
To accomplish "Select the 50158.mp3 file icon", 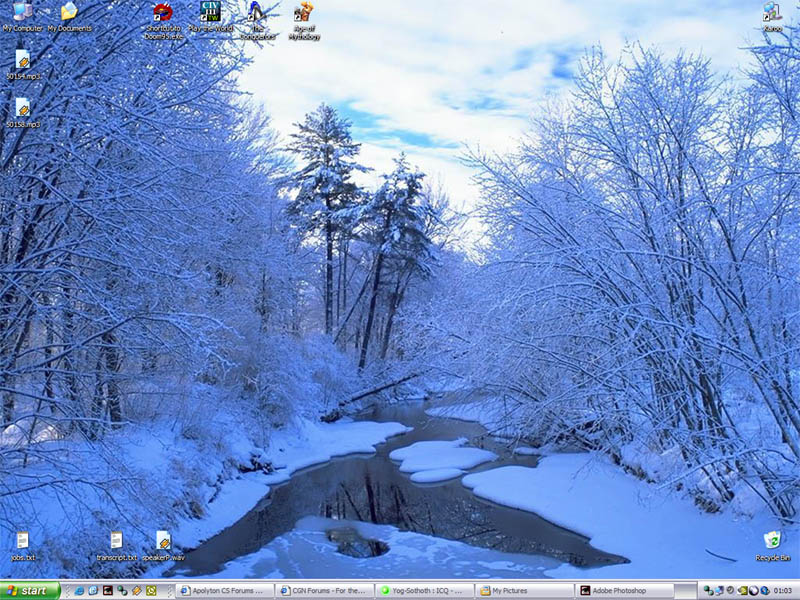I will [x=22, y=108].
